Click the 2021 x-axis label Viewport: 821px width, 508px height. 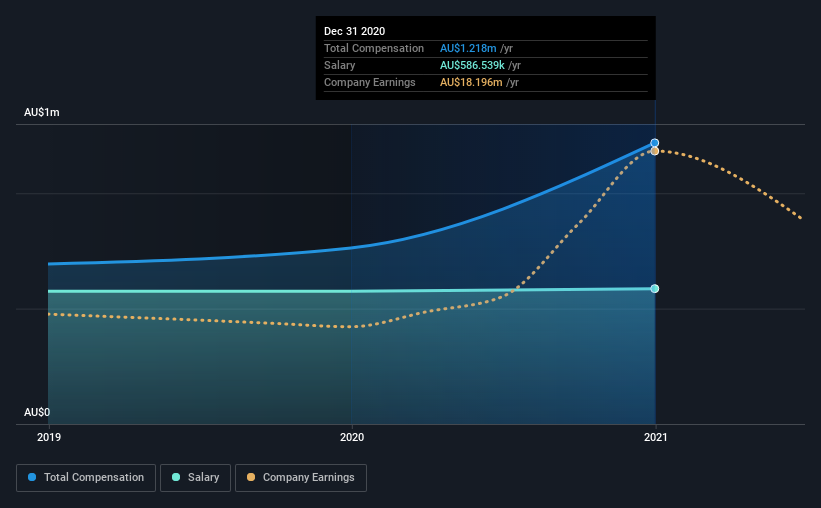(656, 437)
